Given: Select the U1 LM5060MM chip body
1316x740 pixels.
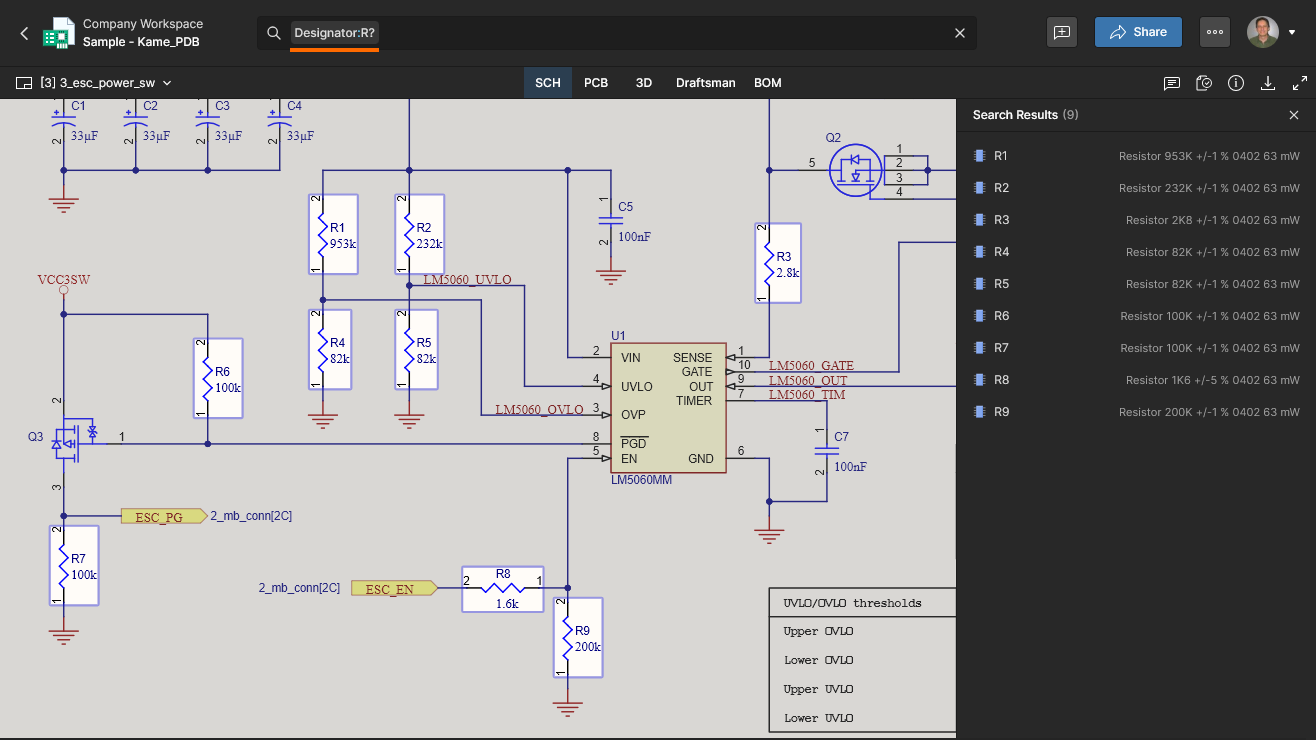Looking at the screenshot, I should tap(668, 408).
